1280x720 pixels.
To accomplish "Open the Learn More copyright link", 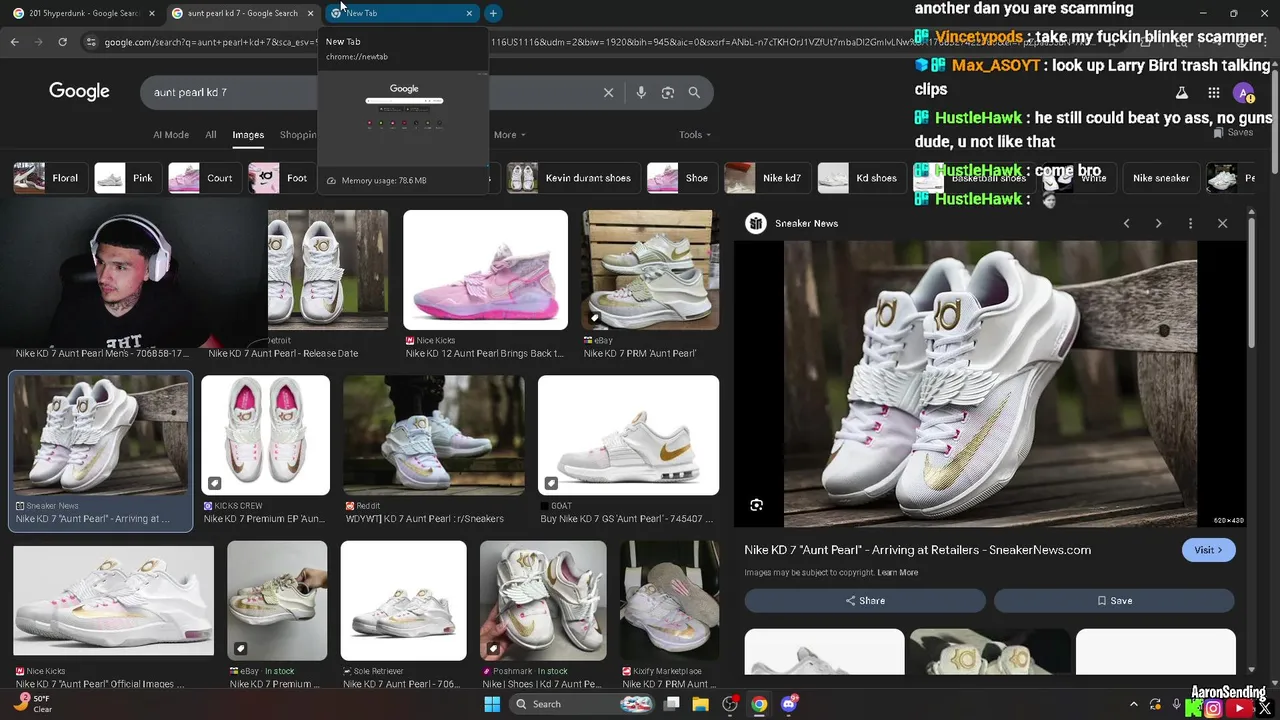I will [897, 573].
